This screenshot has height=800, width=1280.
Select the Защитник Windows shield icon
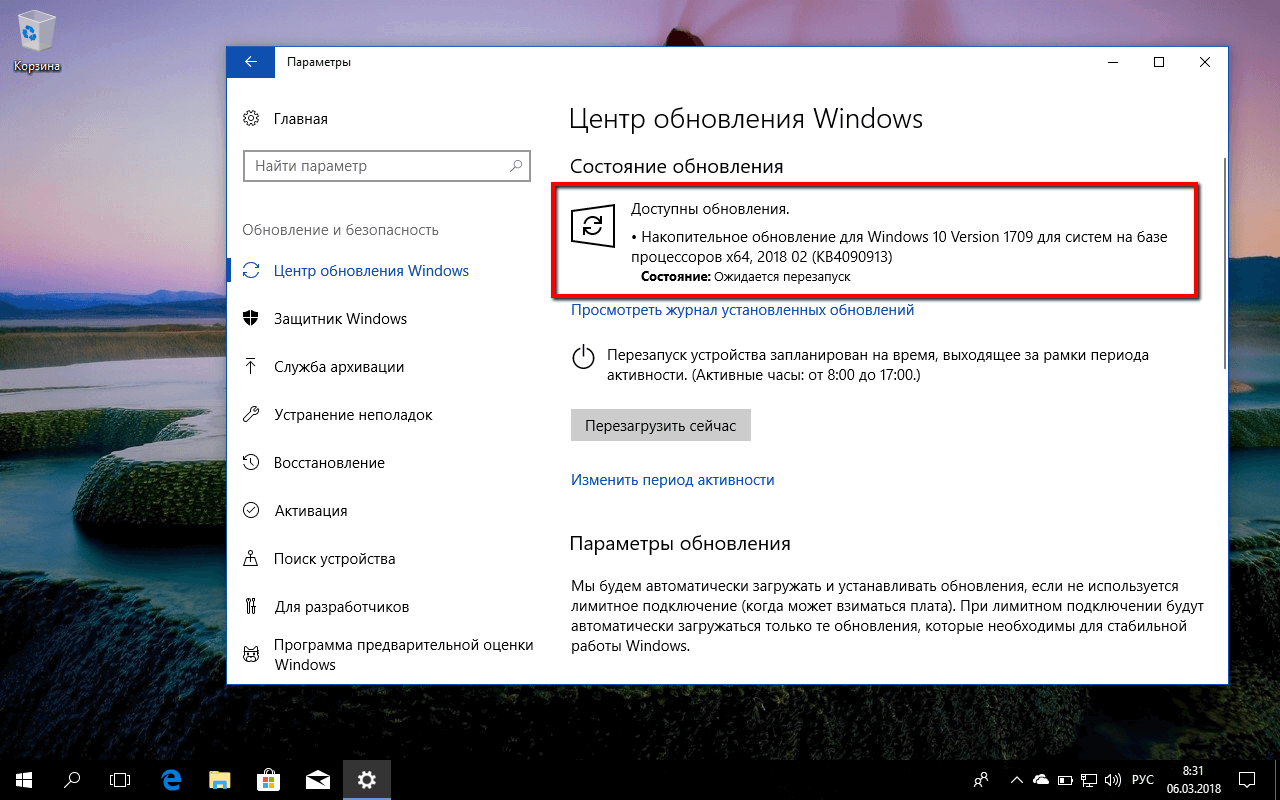pyautogui.click(x=251, y=318)
